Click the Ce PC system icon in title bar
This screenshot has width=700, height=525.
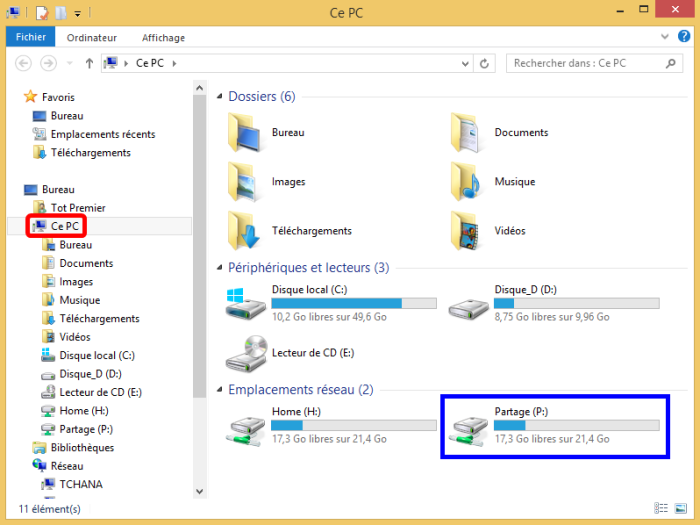click(13, 12)
